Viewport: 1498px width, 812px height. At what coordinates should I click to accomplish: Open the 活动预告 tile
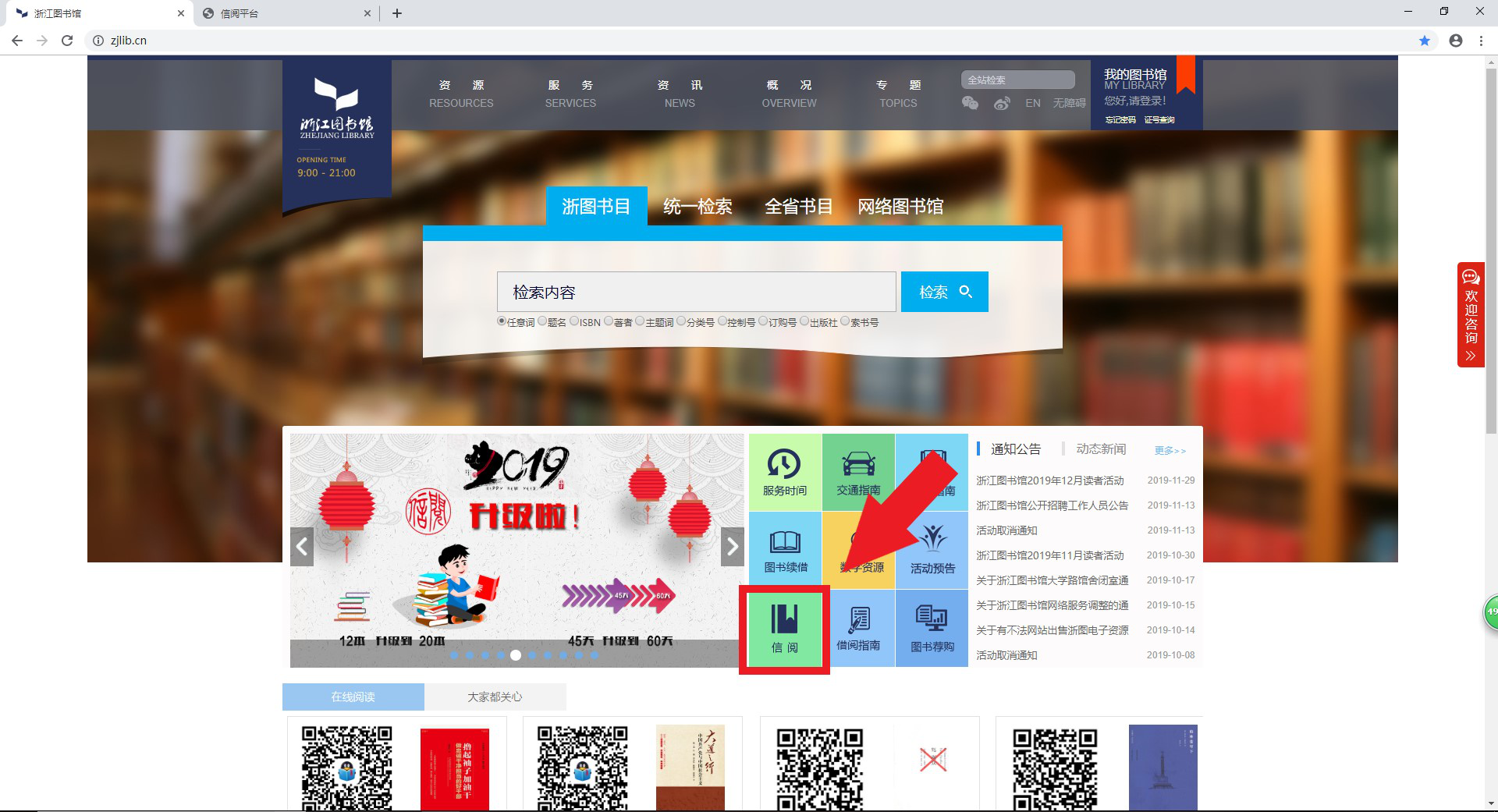[x=932, y=550]
